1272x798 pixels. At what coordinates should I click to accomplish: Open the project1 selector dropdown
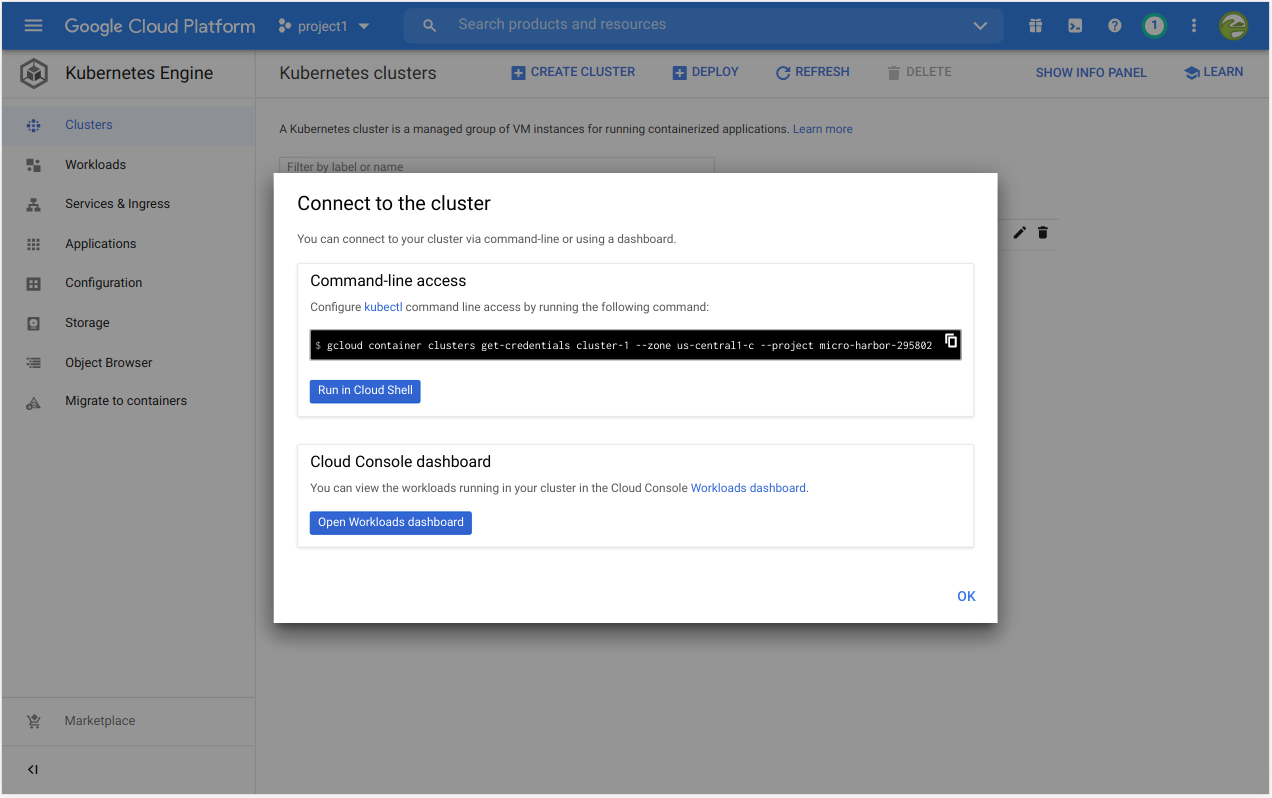324,26
